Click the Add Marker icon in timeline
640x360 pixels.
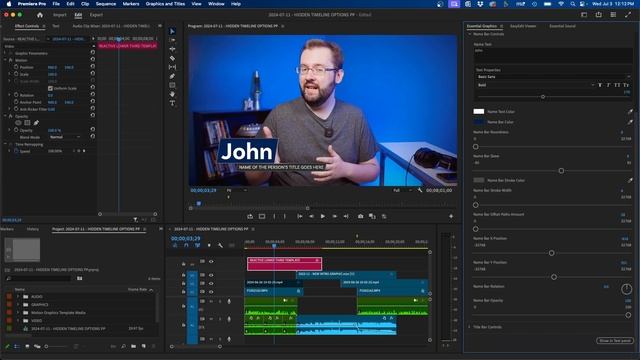(x=209, y=245)
